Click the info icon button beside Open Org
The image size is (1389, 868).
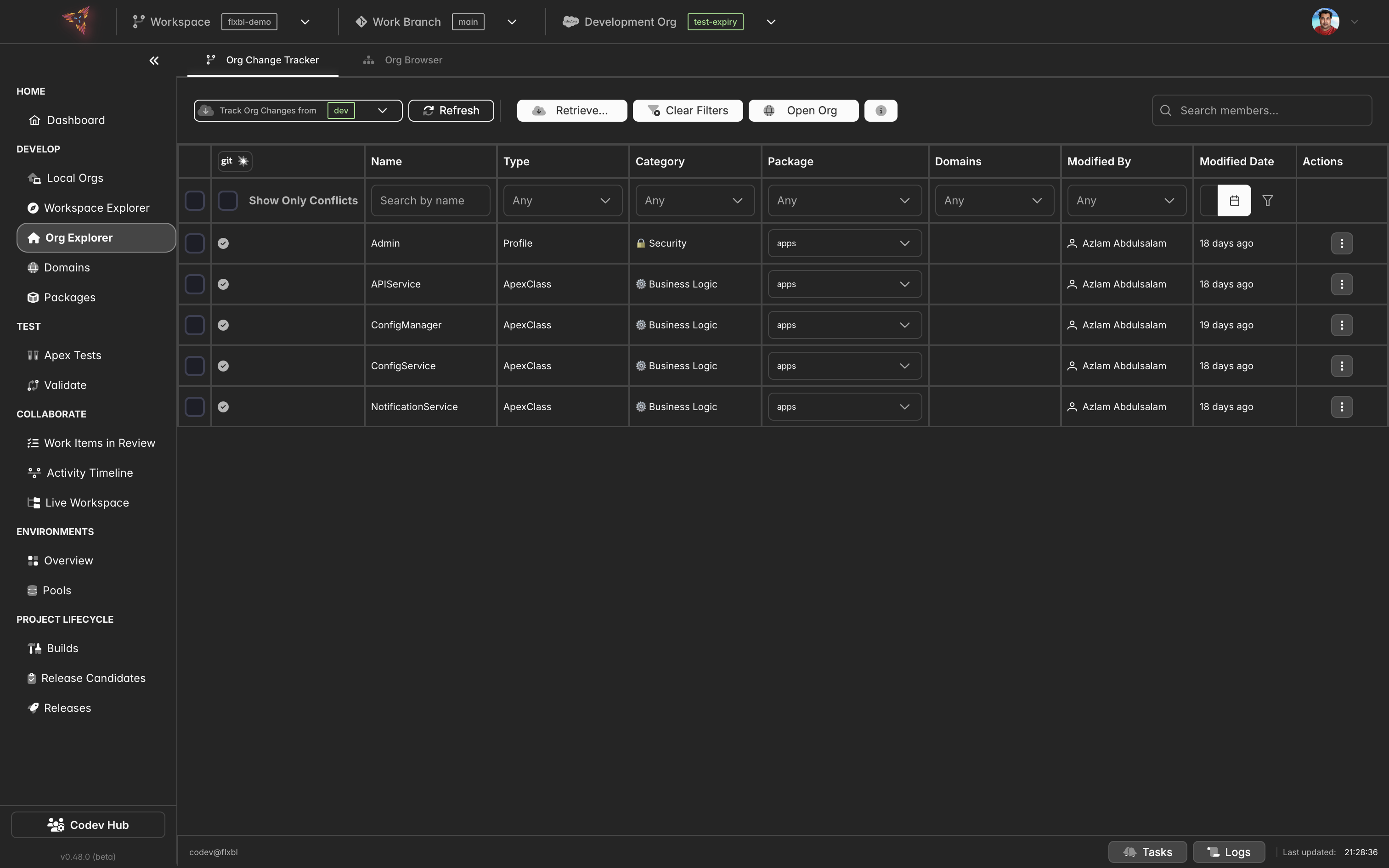881,110
